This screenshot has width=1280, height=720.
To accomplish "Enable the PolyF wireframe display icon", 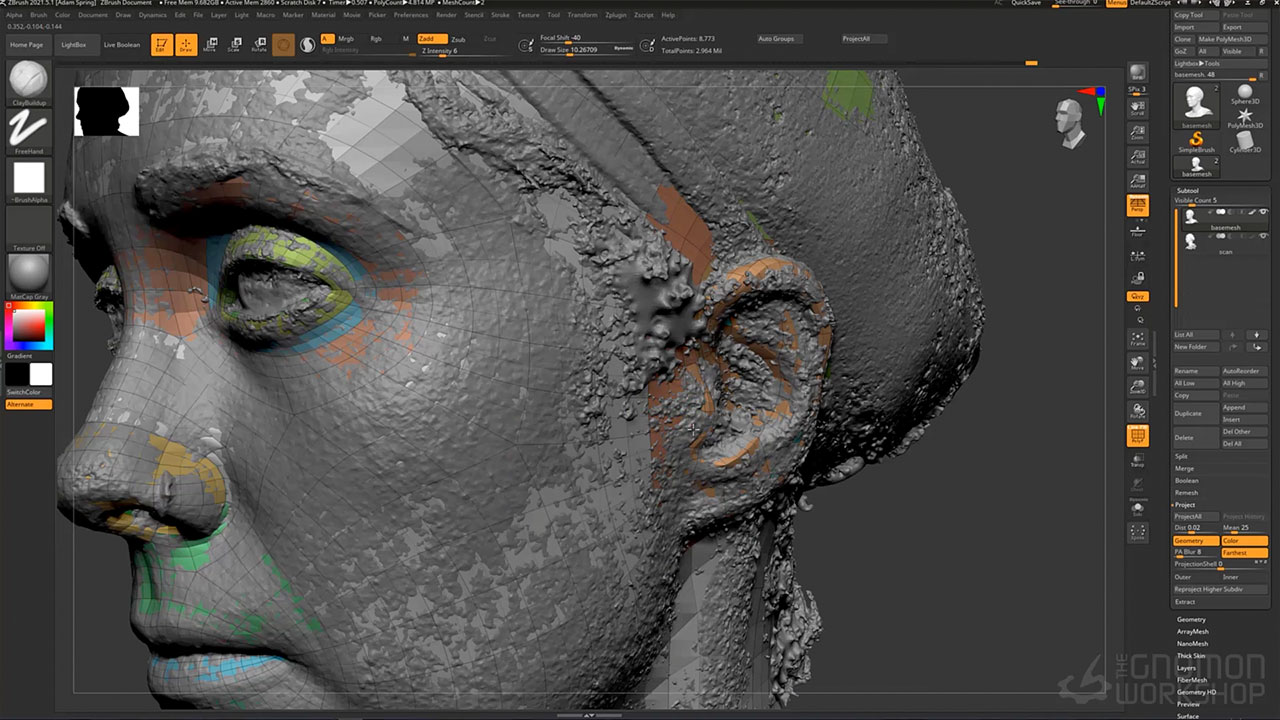I will tap(1137, 435).
